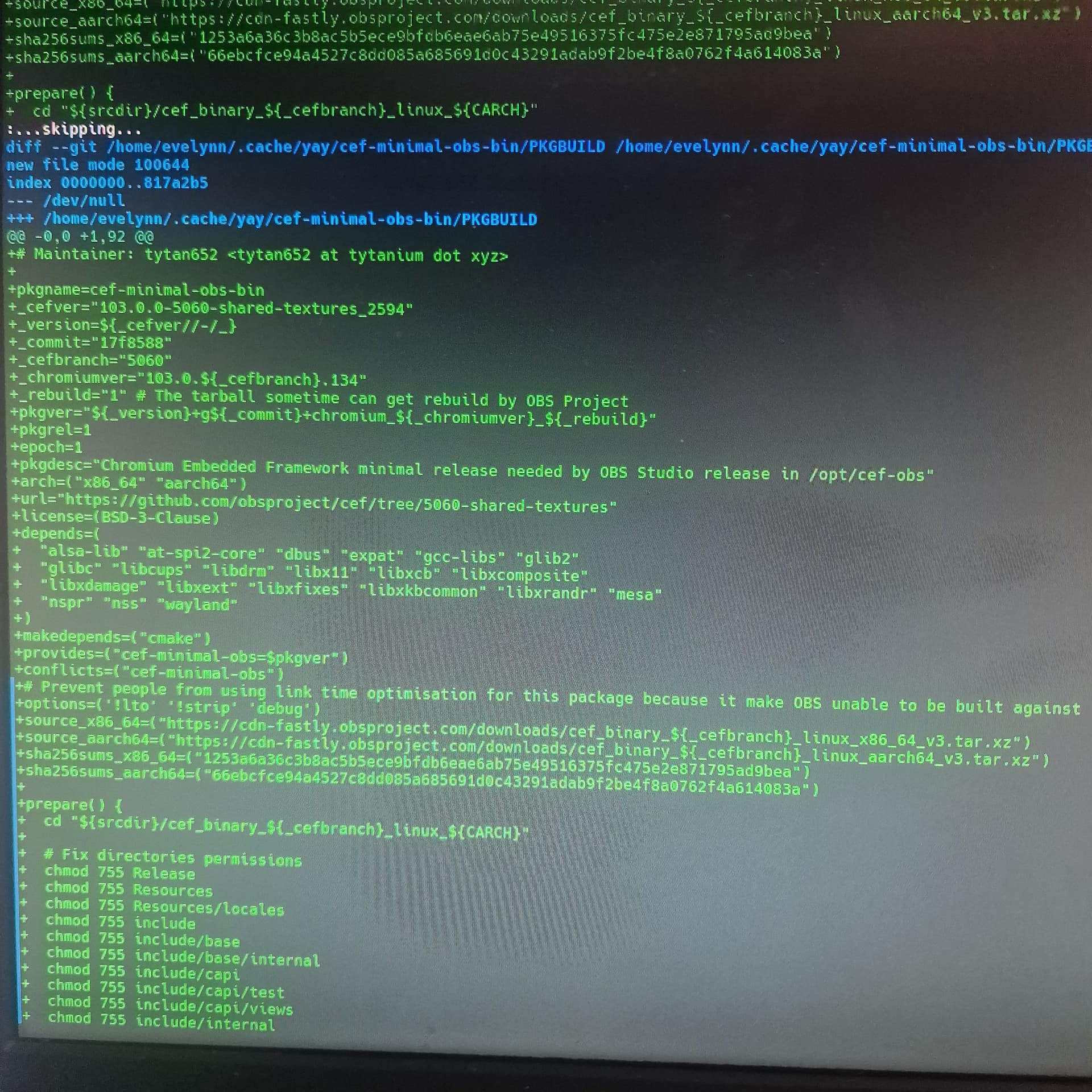Viewport: 1092px width, 1092px height.
Task: Click the lower 'source_aarch64=' URL line
Action: point(533,748)
